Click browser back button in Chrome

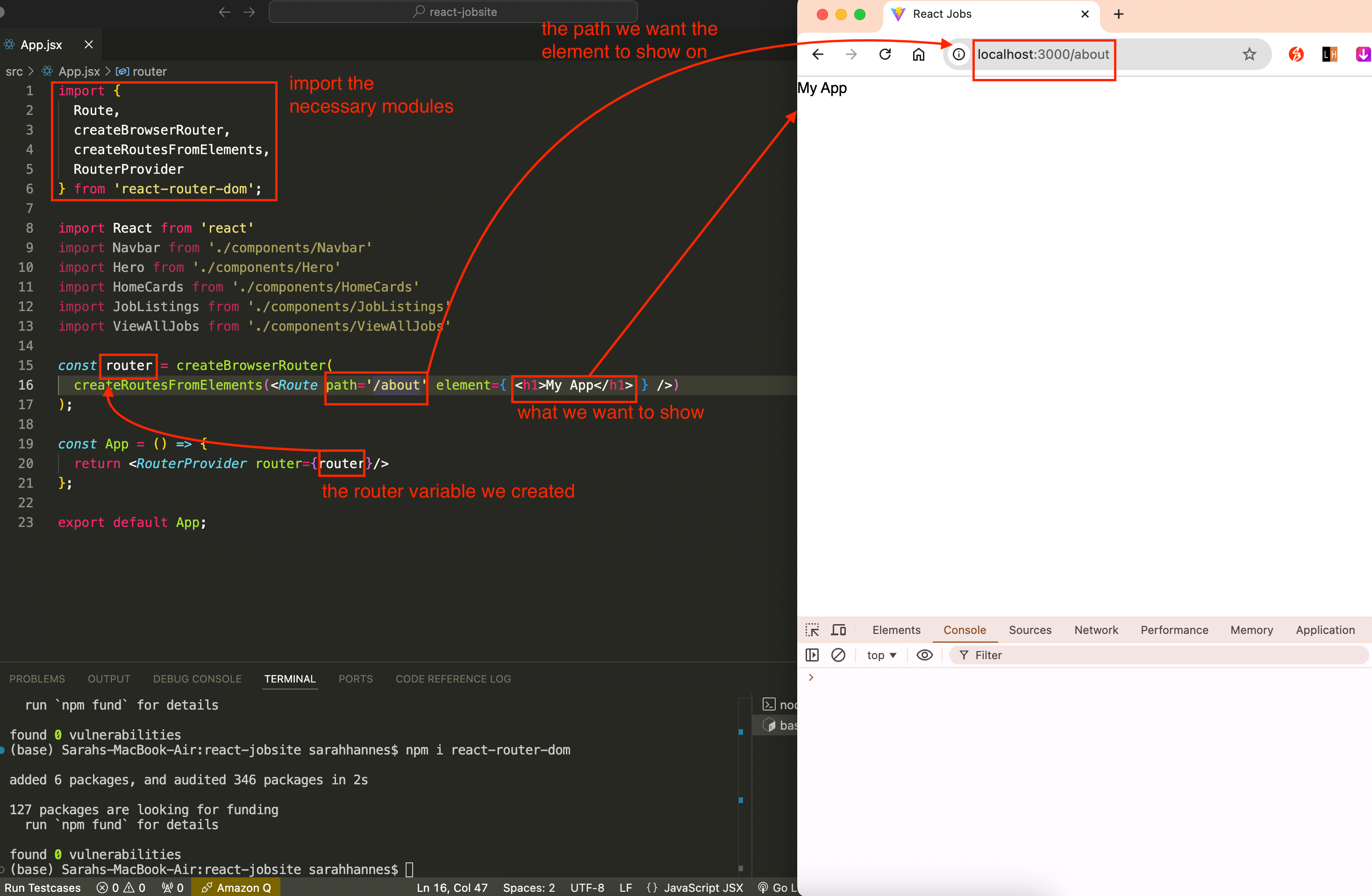(x=817, y=54)
